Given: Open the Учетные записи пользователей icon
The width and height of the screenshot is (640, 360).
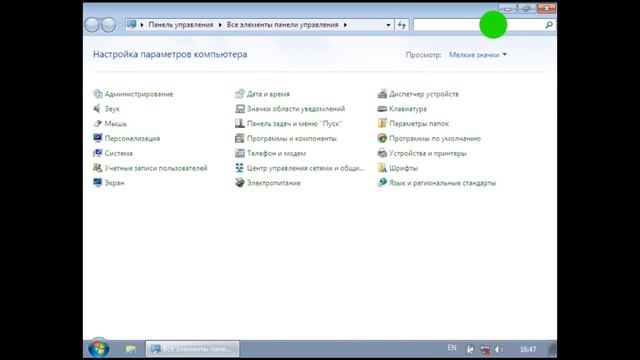Looking at the screenshot, I should click(x=98, y=168).
